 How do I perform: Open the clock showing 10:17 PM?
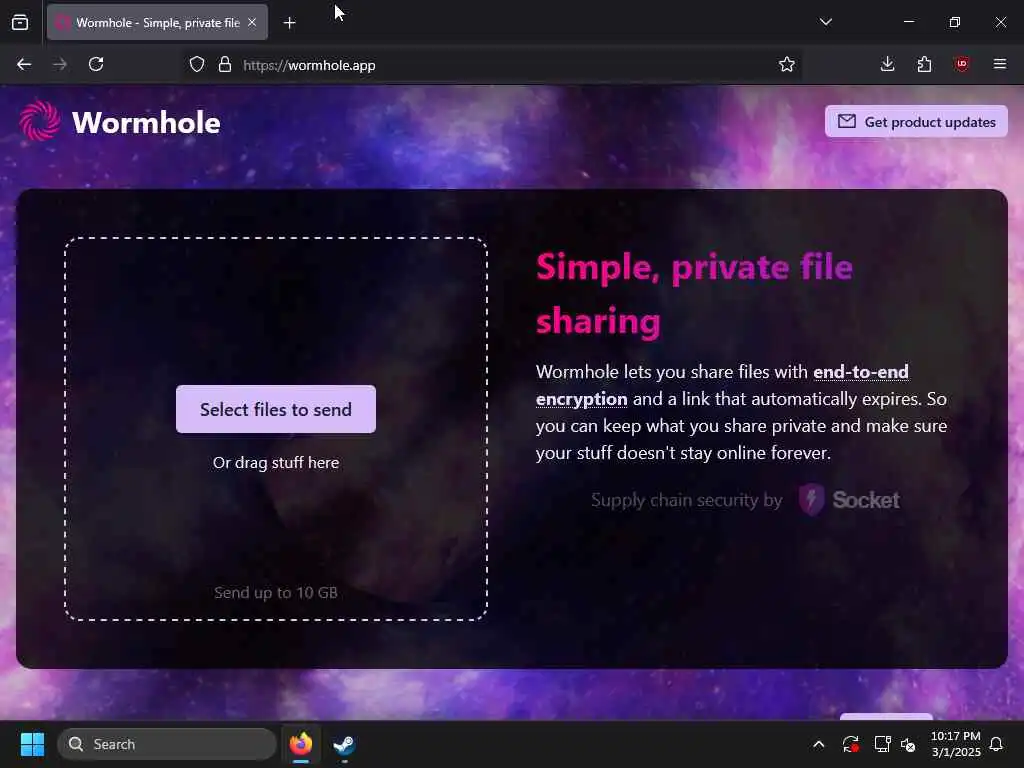[955, 744]
